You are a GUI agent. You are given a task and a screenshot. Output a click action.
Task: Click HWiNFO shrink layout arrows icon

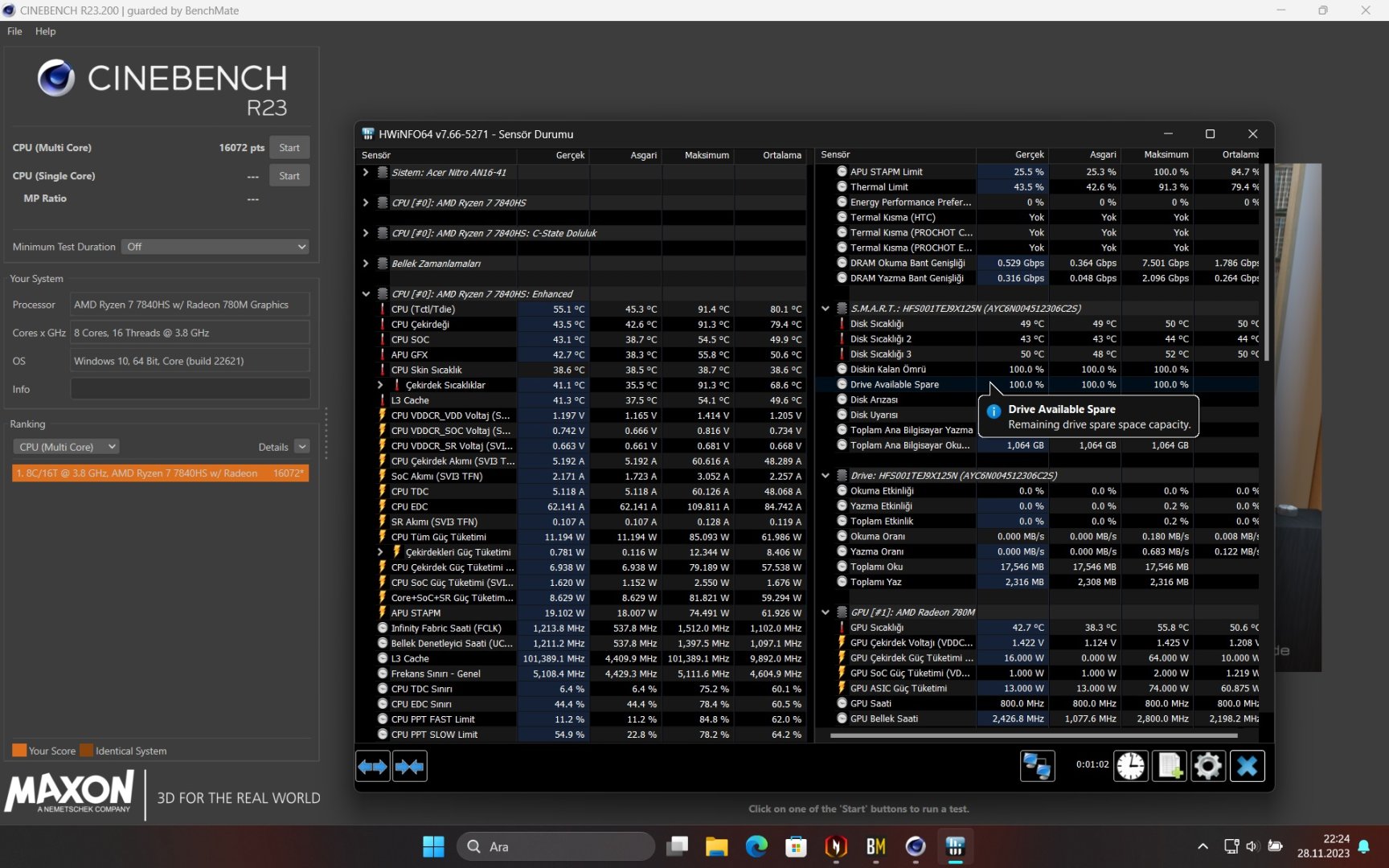[x=410, y=766]
